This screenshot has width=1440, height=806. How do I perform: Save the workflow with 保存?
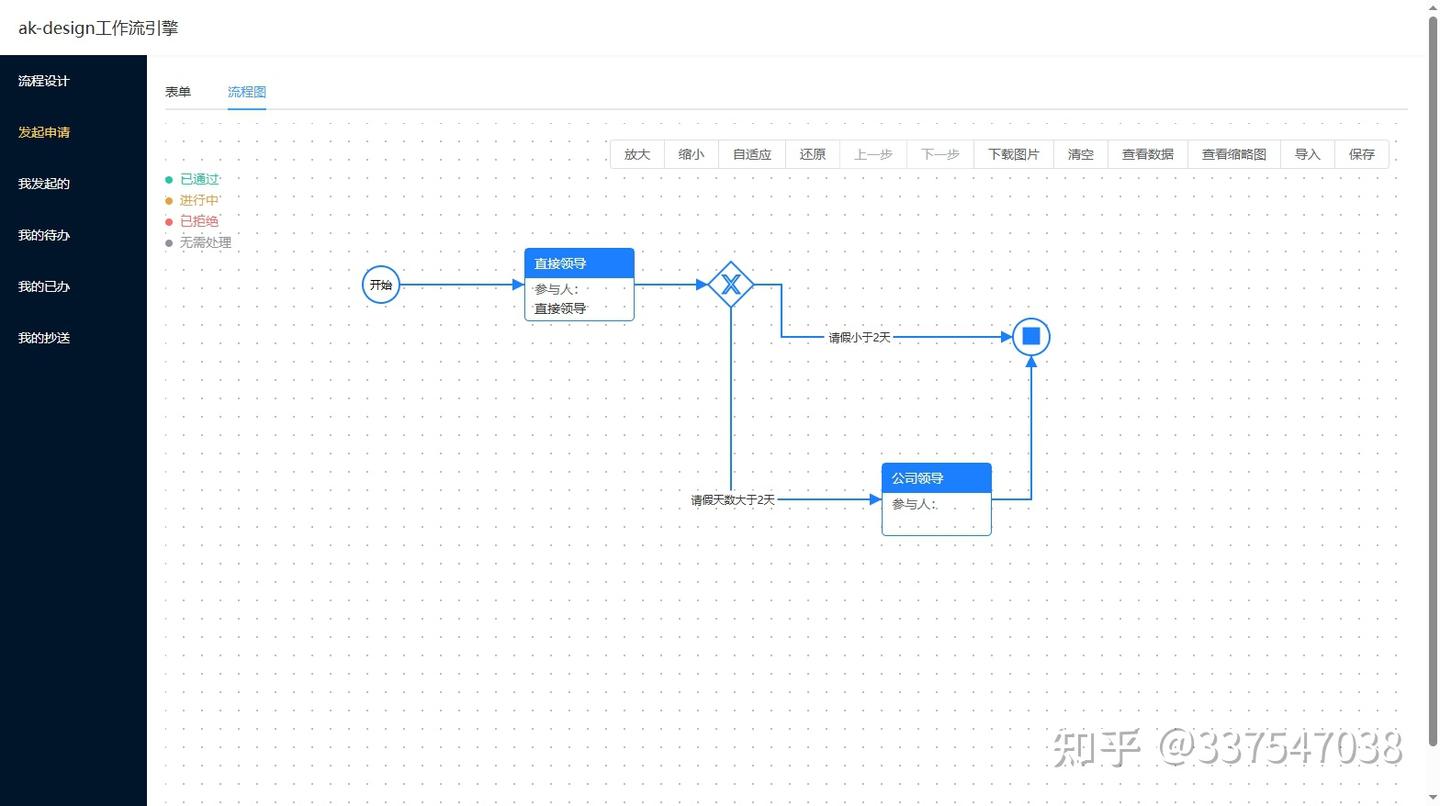(x=1361, y=154)
